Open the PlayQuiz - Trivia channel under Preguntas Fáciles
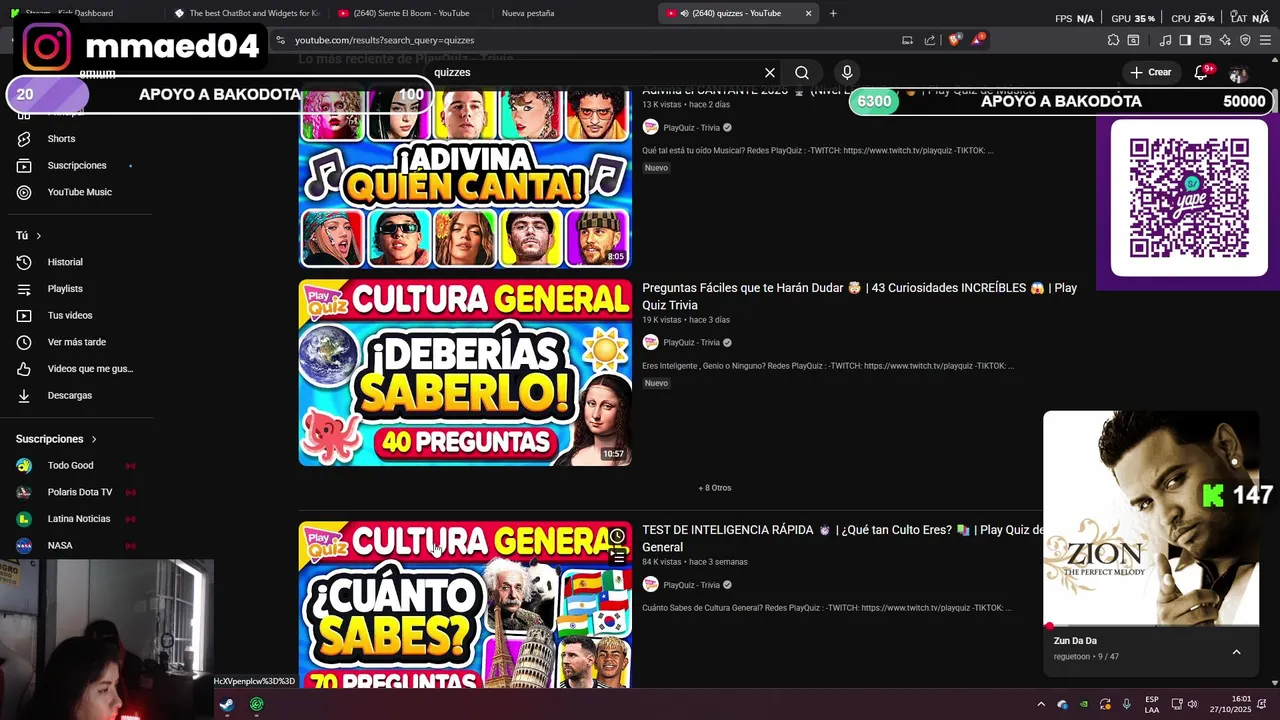The image size is (1280, 720). 691,343
